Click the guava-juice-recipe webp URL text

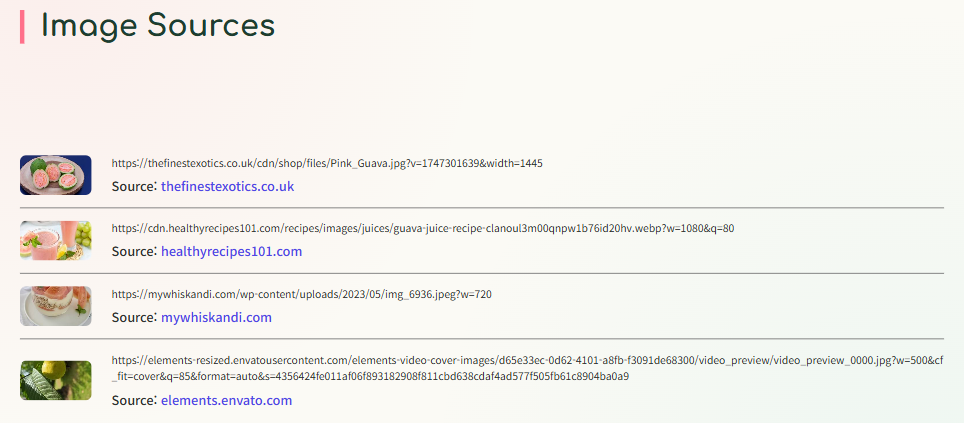click(423, 228)
